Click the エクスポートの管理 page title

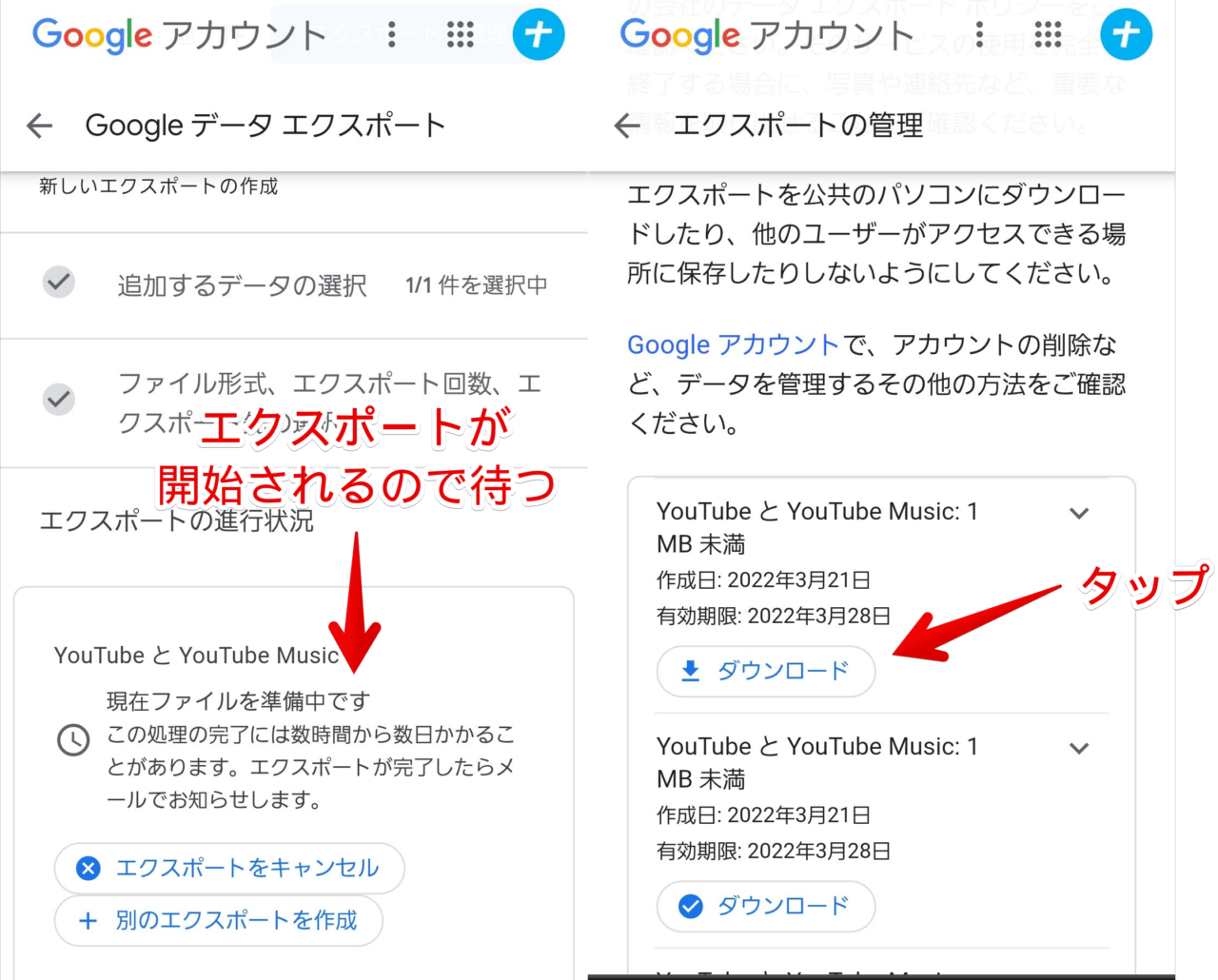point(798,126)
